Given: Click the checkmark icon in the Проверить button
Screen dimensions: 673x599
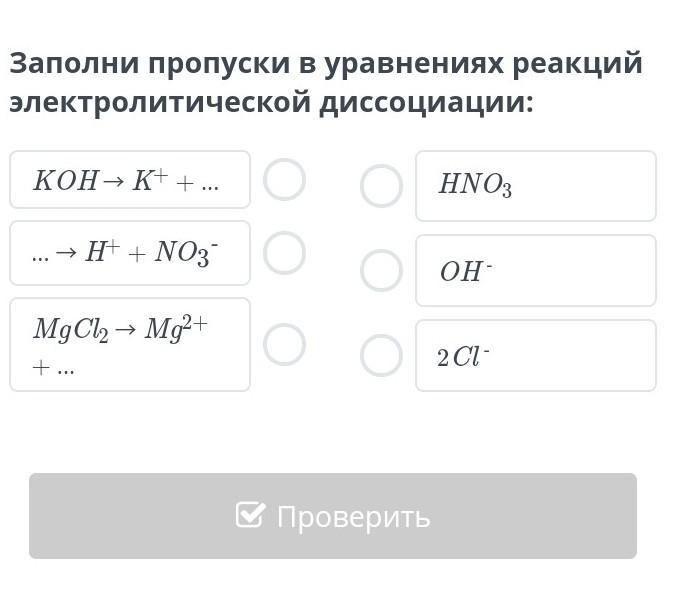Looking at the screenshot, I should coord(250,515).
